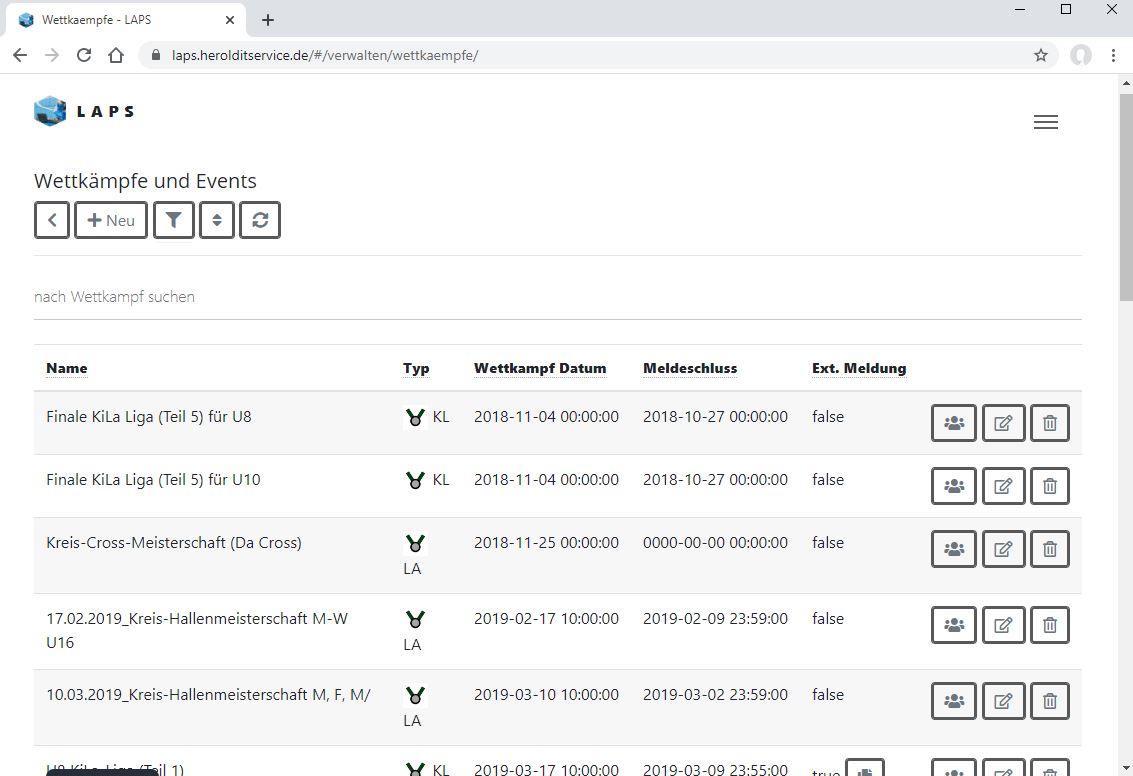Viewport: 1133px width, 776px height.
Task: Bookmark this page with the star
Action: click(1041, 55)
